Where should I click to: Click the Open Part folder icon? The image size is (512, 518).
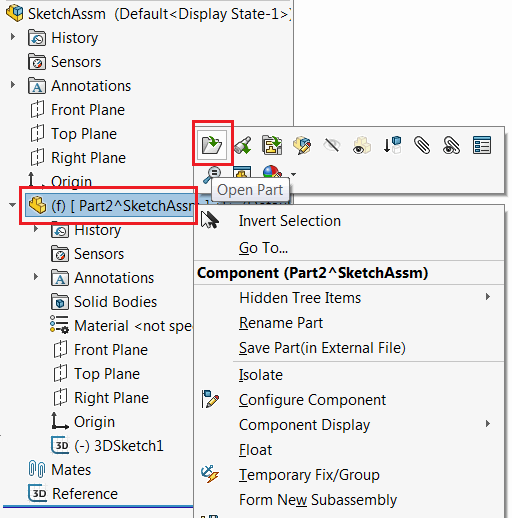point(212,145)
